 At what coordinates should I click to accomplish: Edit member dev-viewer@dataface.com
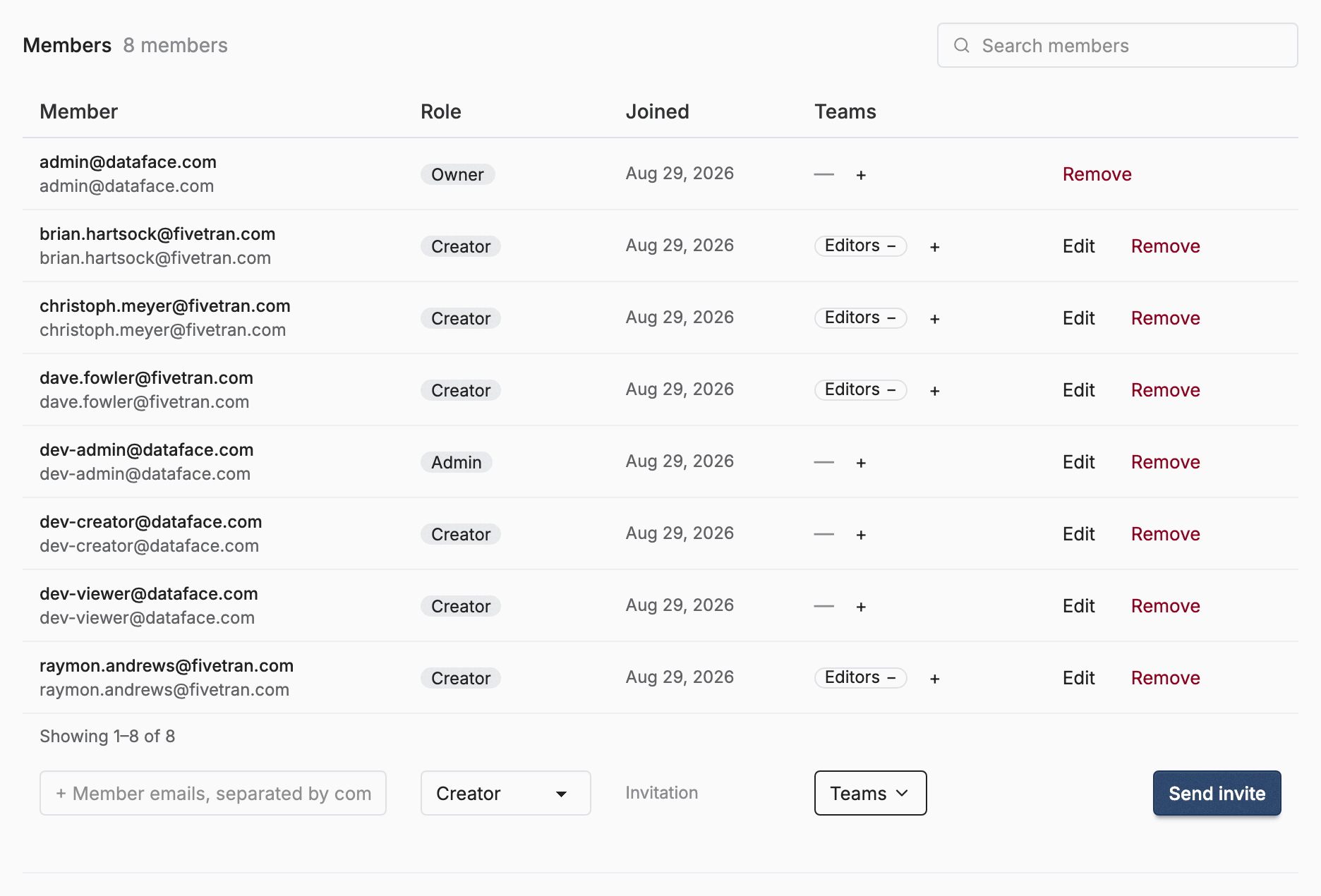[1078, 606]
